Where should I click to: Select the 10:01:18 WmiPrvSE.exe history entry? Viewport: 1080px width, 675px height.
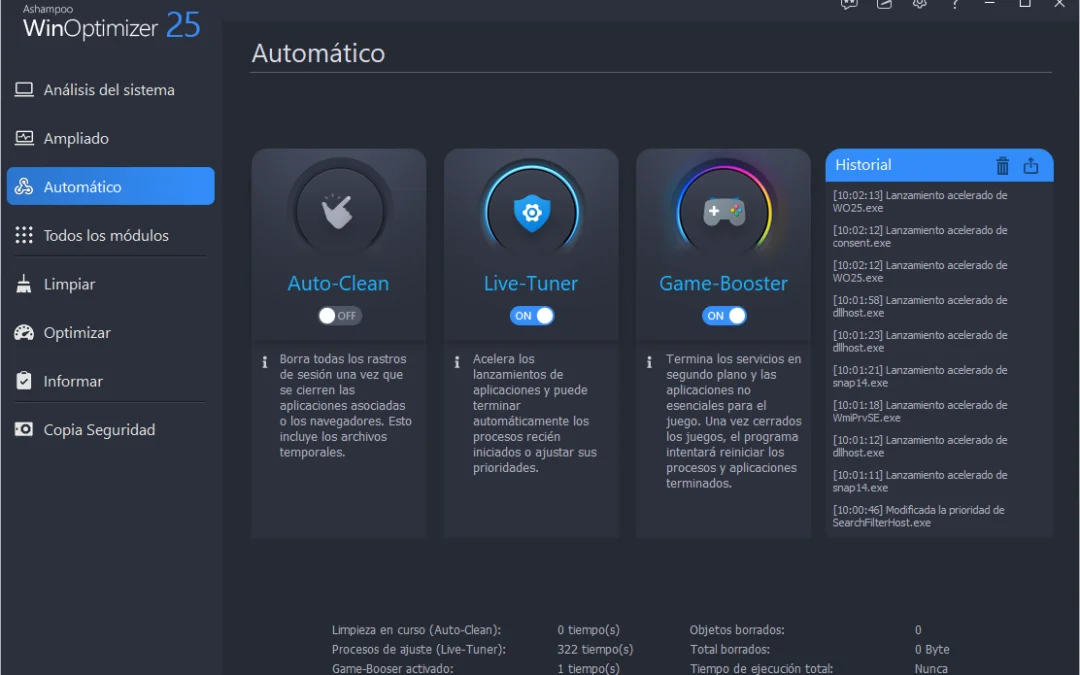[x=920, y=411]
